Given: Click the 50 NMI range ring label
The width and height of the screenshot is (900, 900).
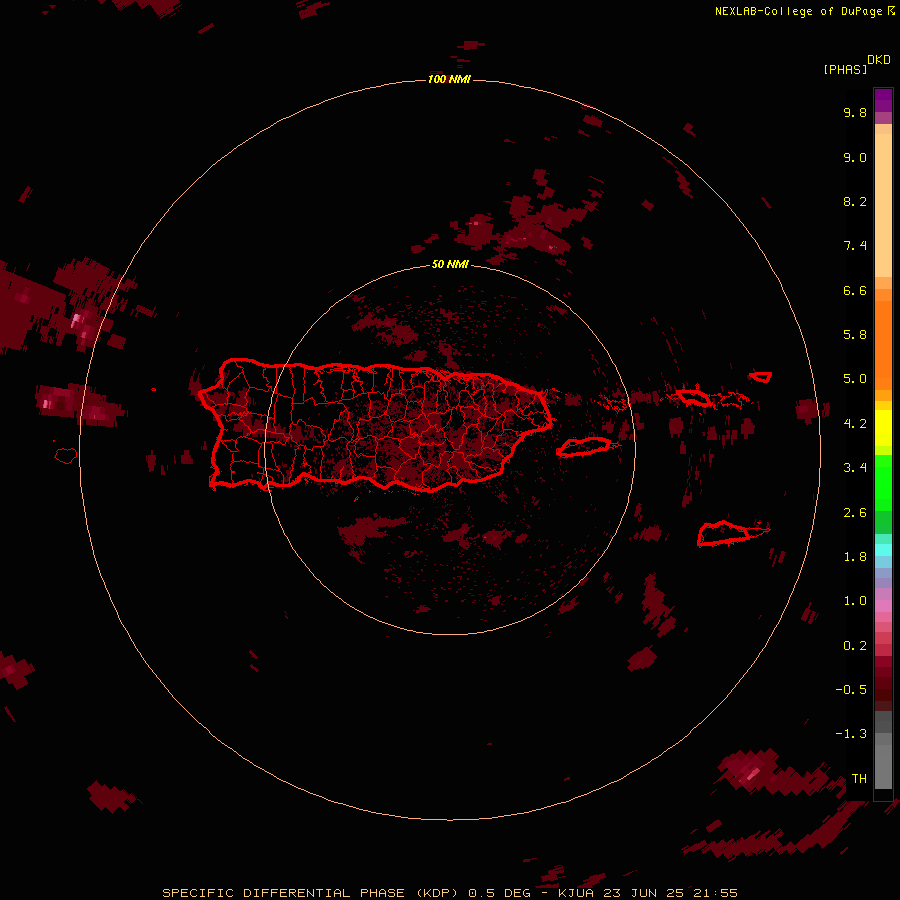Looking at the screenshot, I should pos(450,264).
